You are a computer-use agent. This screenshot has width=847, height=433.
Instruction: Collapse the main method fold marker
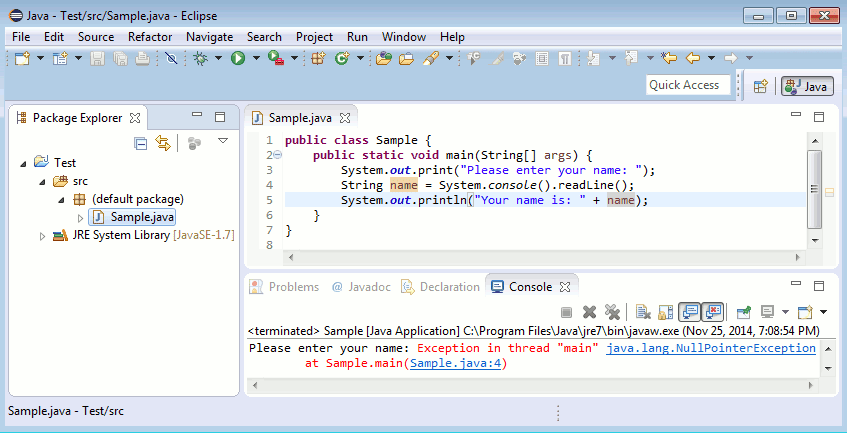pos(278,155)
